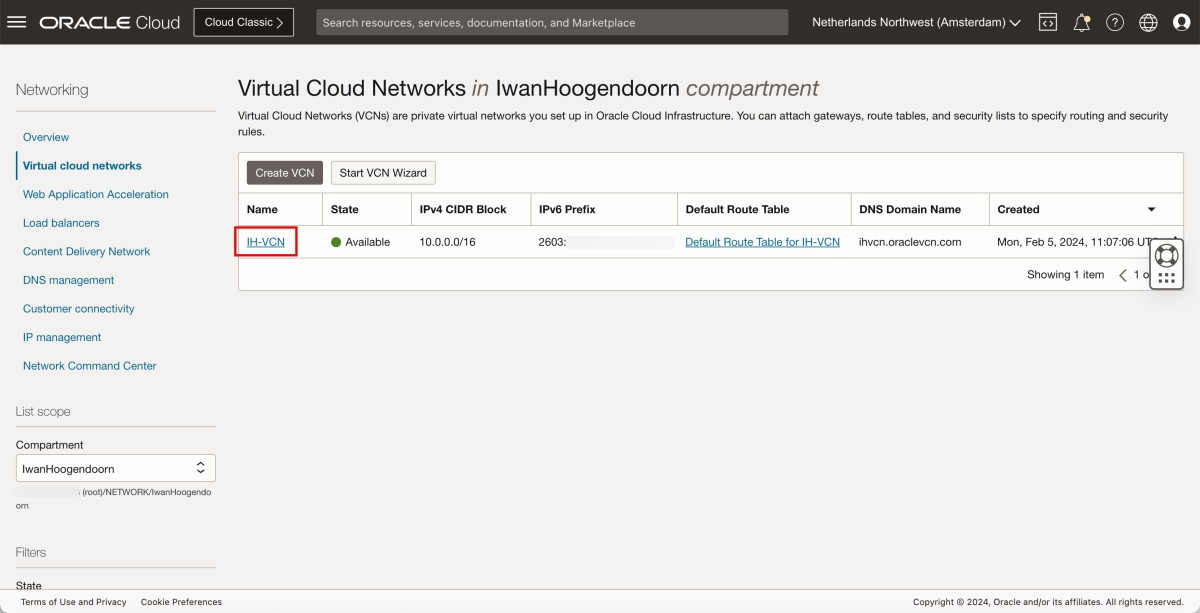The height and width of the screenshot is (613, 1200).
Task: Open your user profile avatar menu
Action: tap(1181, 21)
